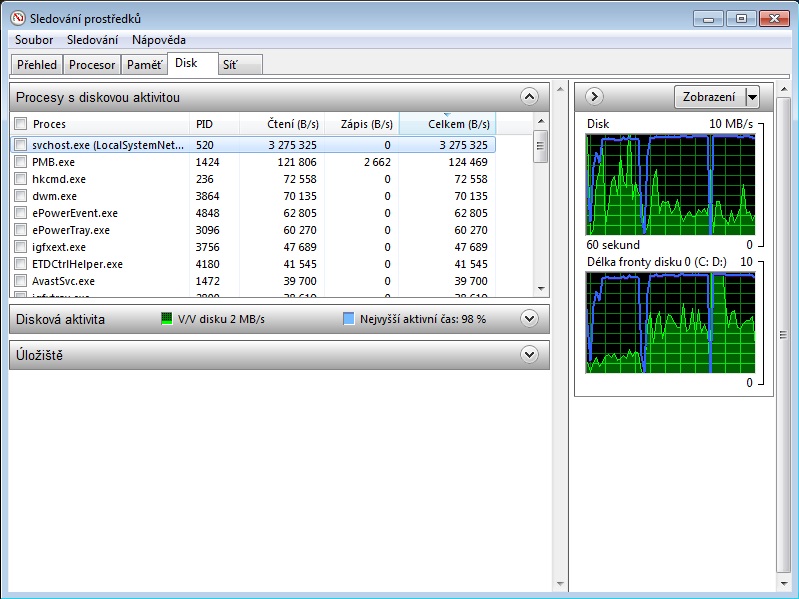The image size is (799, 599).
Task: Select the Disk tab
Action: click(x=193, y=63)
